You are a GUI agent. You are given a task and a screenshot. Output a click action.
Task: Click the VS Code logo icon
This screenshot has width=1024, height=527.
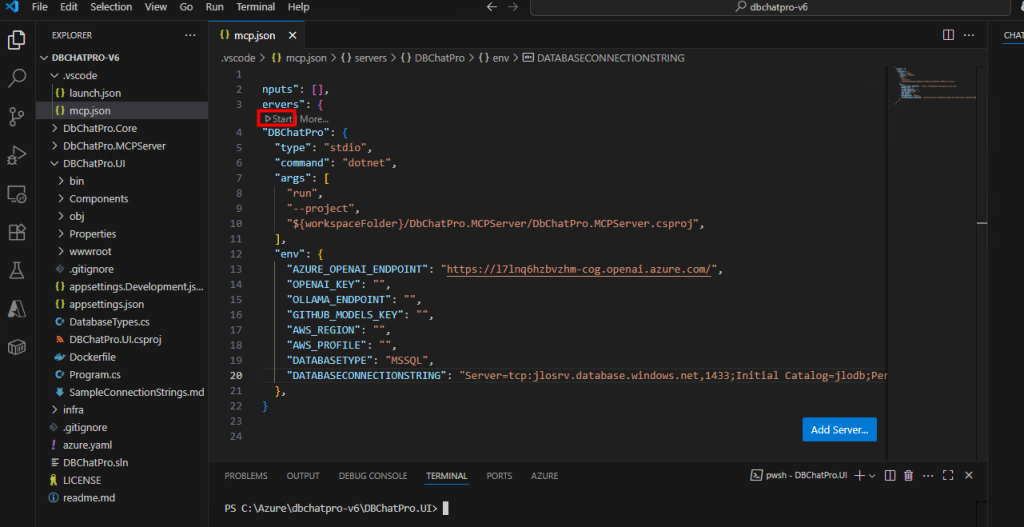point(11,7)
